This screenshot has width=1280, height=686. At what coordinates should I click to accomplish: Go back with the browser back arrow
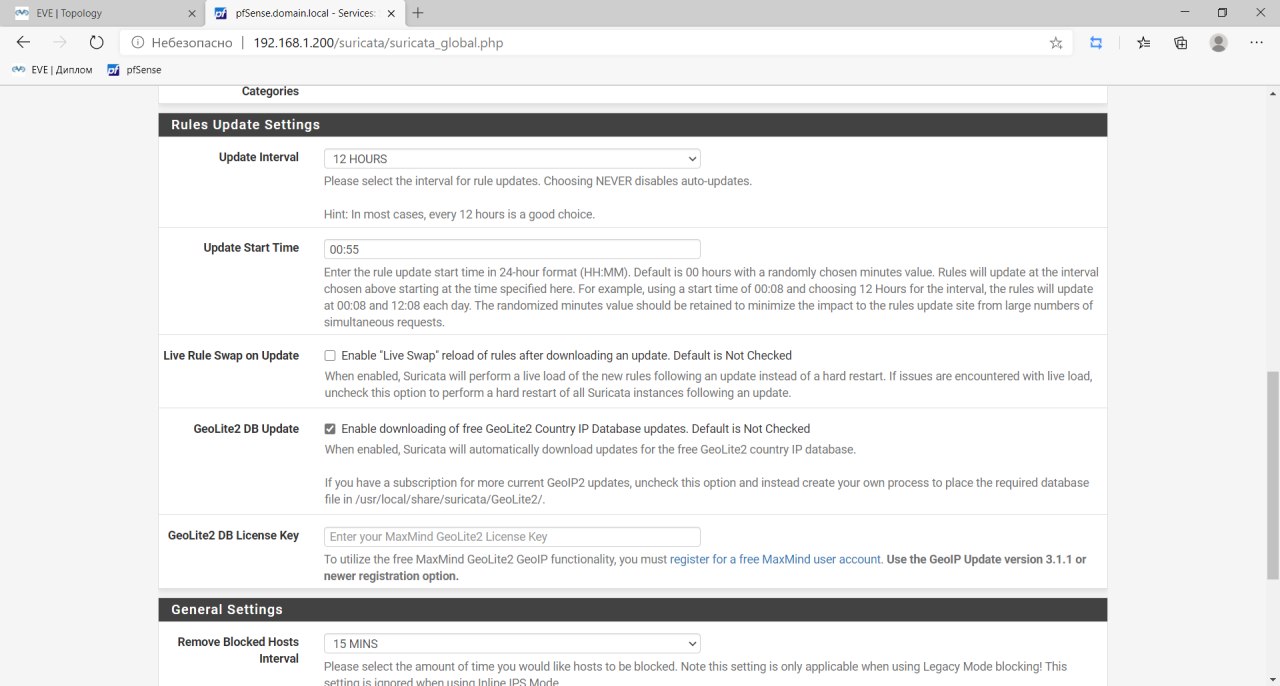[24, 43]
